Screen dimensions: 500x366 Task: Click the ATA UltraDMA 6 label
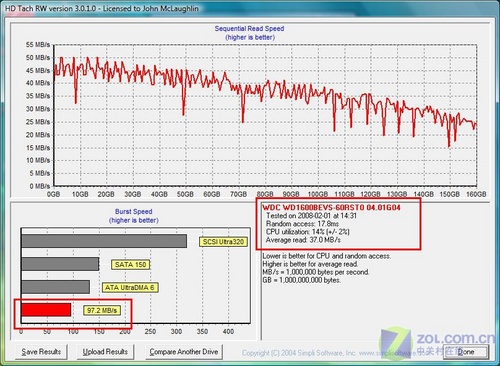(130, 287)
